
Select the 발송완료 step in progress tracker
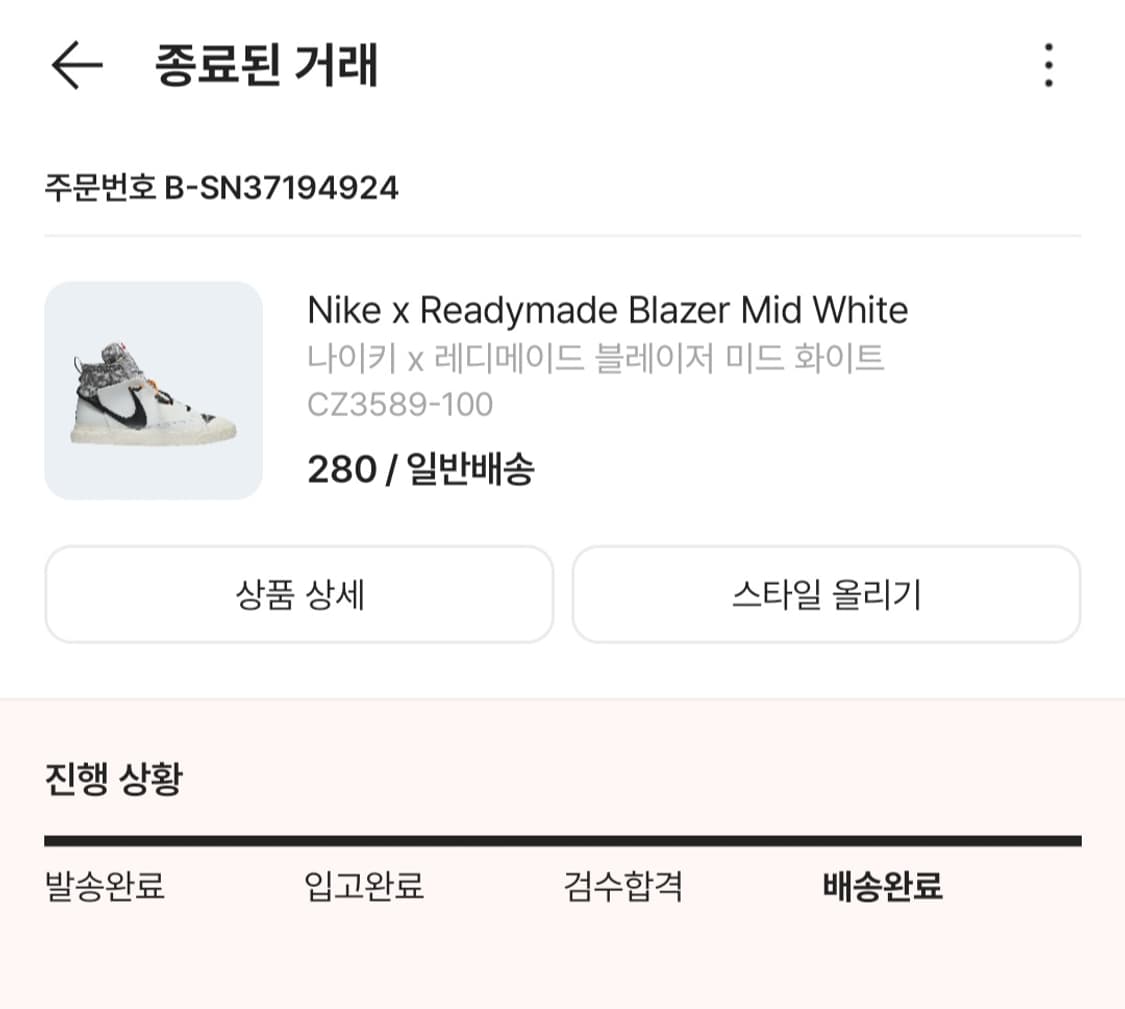pos(107,886)
